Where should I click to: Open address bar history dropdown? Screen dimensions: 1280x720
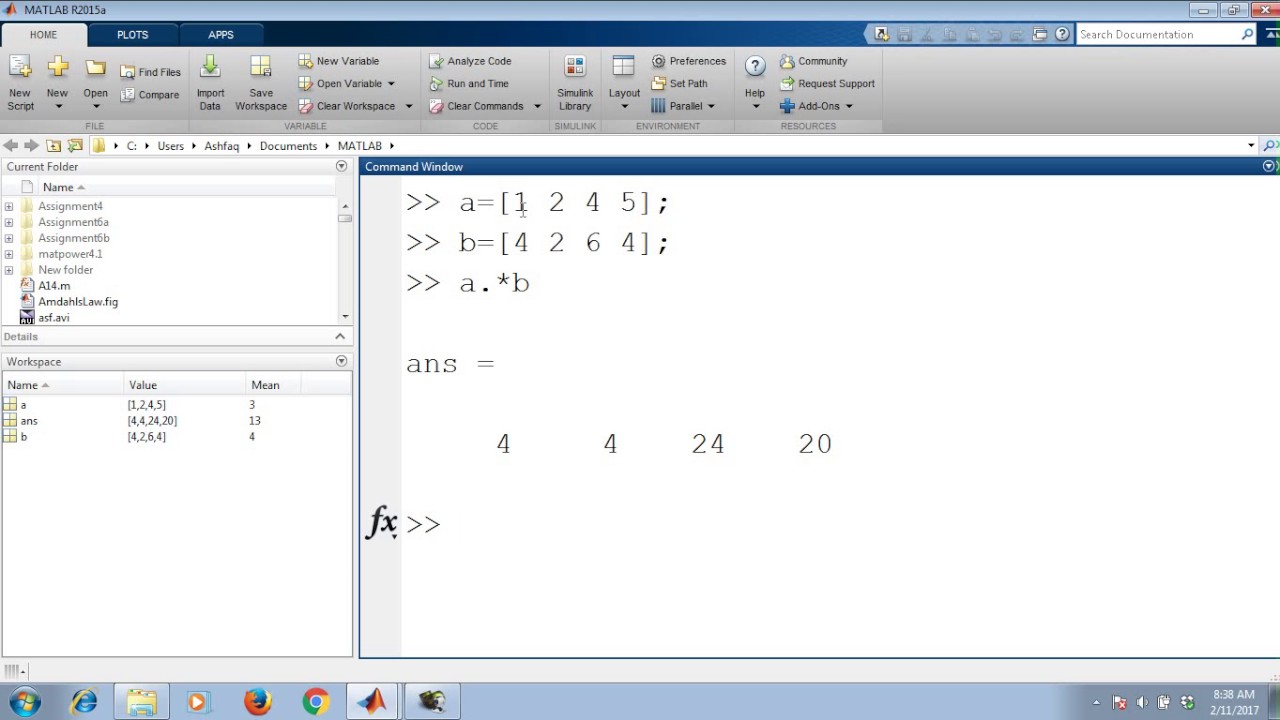tap(1251, 146)
